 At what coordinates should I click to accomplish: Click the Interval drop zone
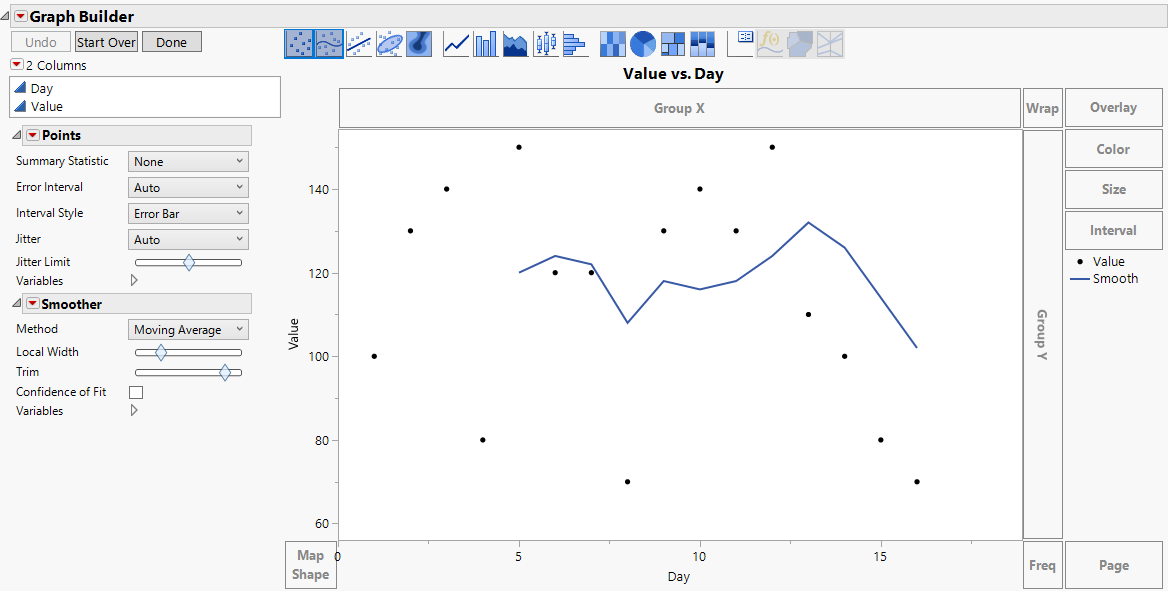(x=1114, y=230)
